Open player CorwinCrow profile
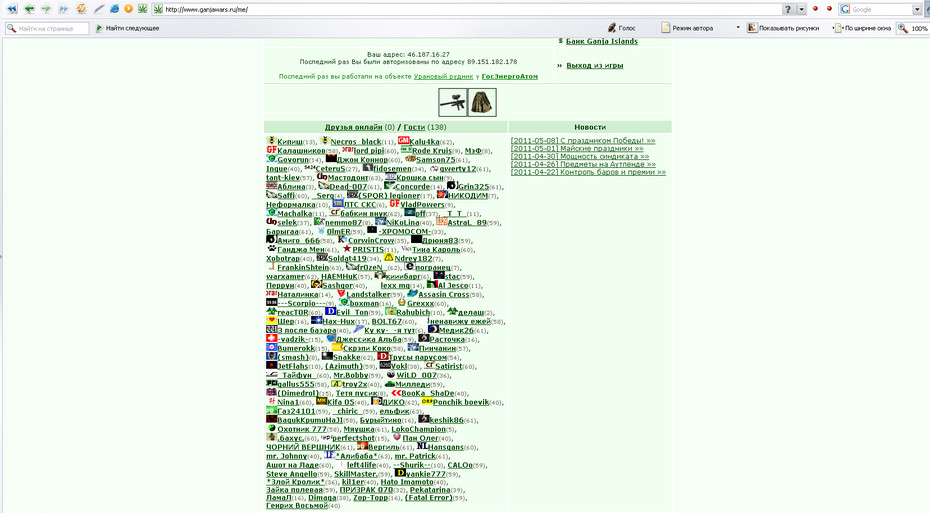The width and height of the screenshot is (930, 513). tap(371, 240)
